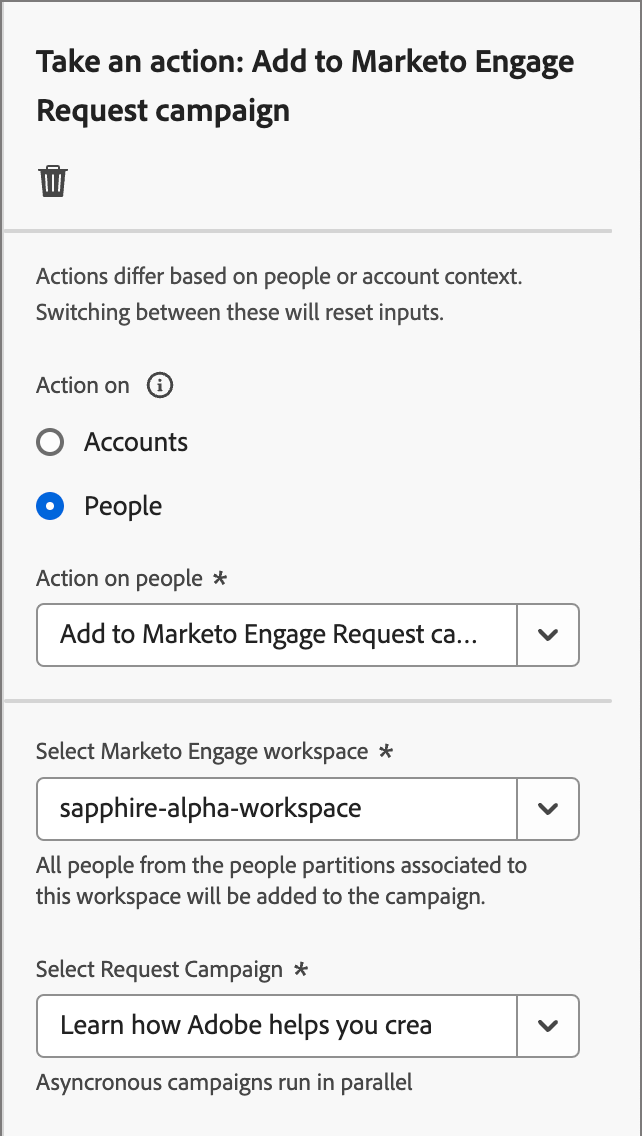Viewport: 642px width, 1136px height.
Task: Open the Marketo Engage workspace dropdown chevron
Action: click(x=548, y=808)
